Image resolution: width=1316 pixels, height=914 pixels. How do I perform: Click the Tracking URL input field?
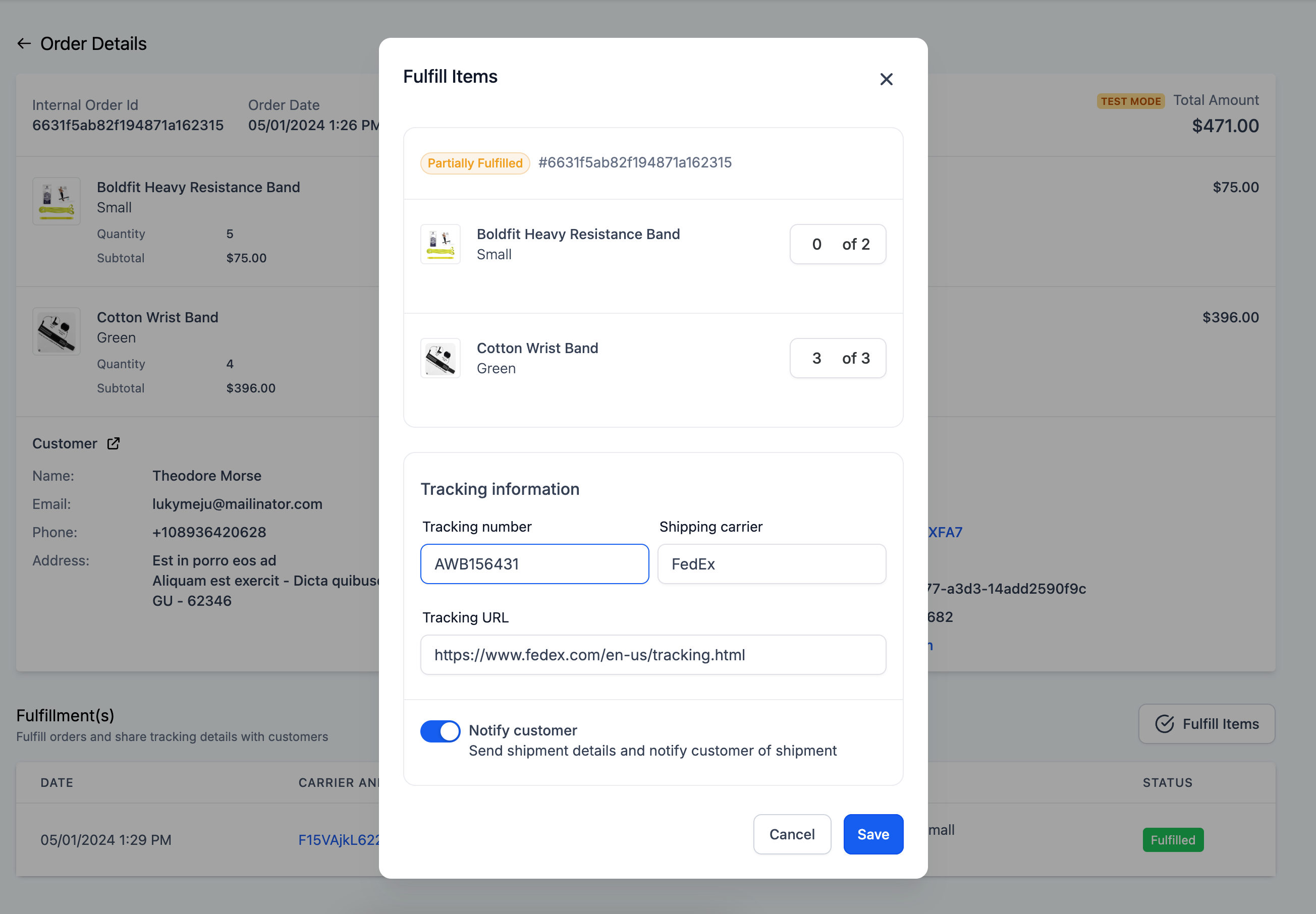[653, 654]
